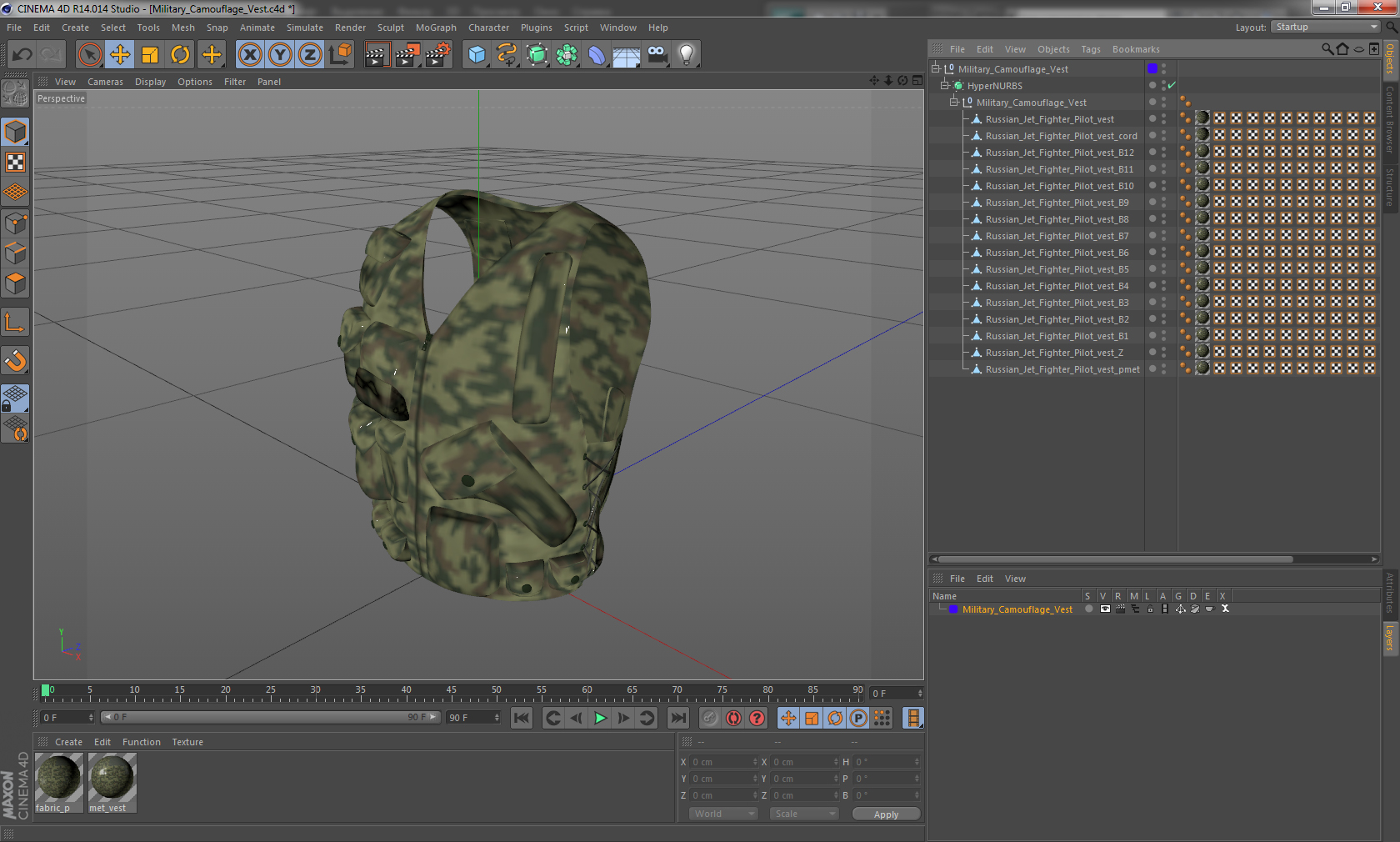Click the Axis mode L icon
Viewport: 1400px width, 842px height.
(x=15, y=322)
